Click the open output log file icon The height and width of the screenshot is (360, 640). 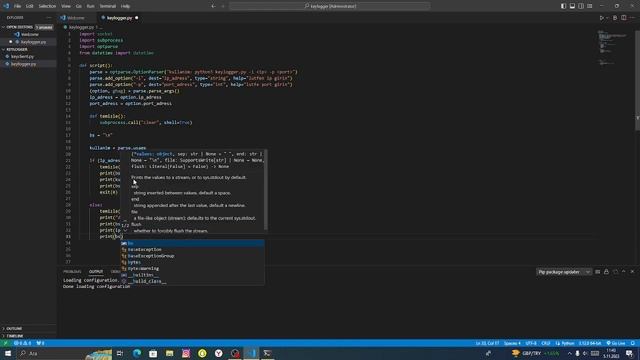click(615, 272)
